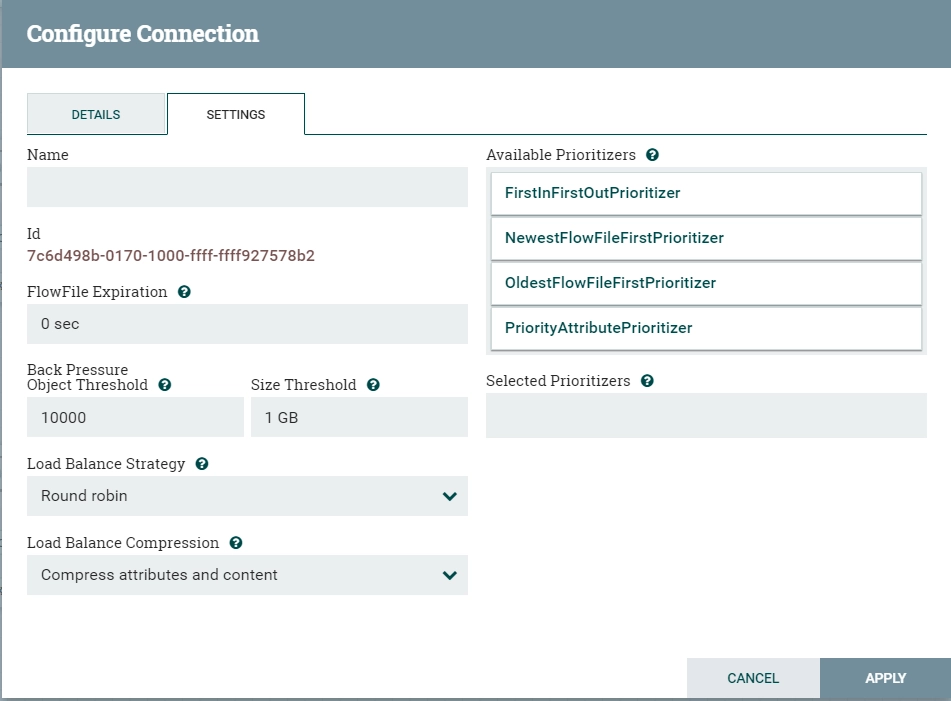Click the Load Balance Strategy help icon

[x=202, y=464]
